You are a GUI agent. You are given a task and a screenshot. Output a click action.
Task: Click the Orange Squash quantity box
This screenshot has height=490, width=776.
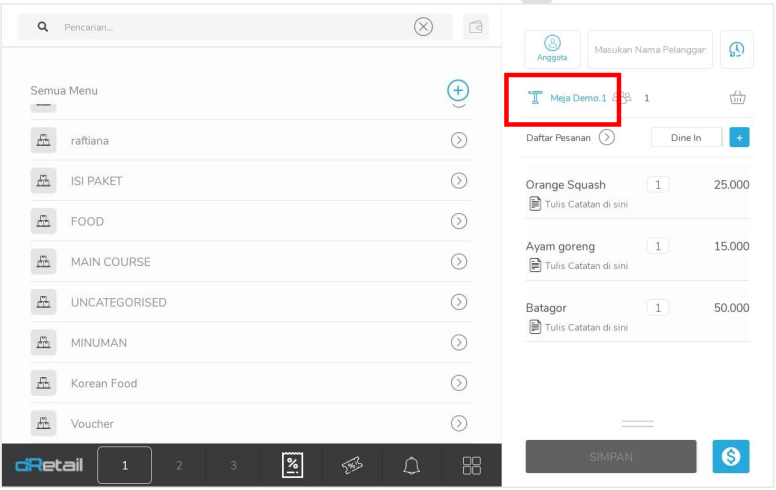coord(658,184)
